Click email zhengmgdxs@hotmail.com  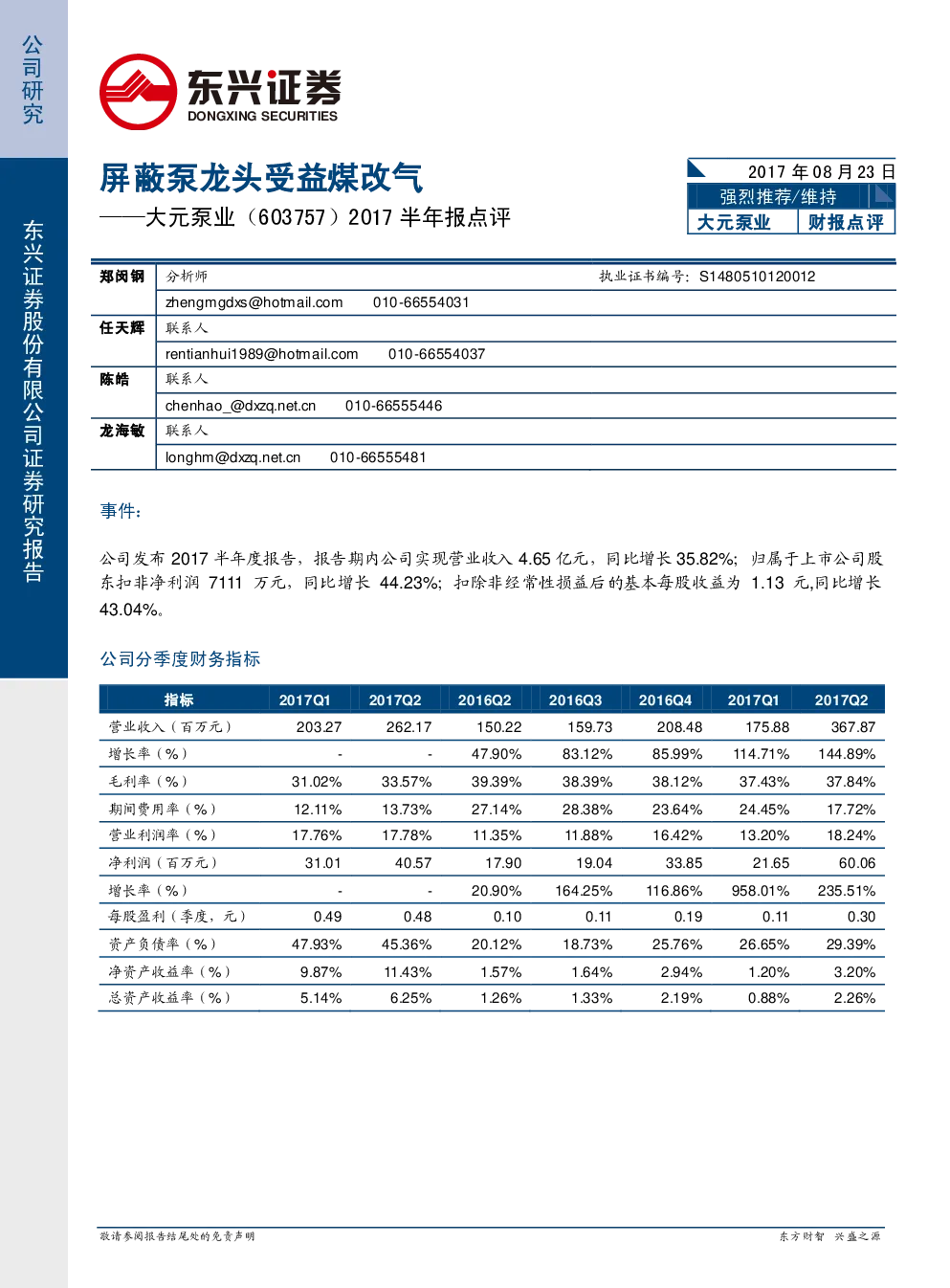point(254,302)
